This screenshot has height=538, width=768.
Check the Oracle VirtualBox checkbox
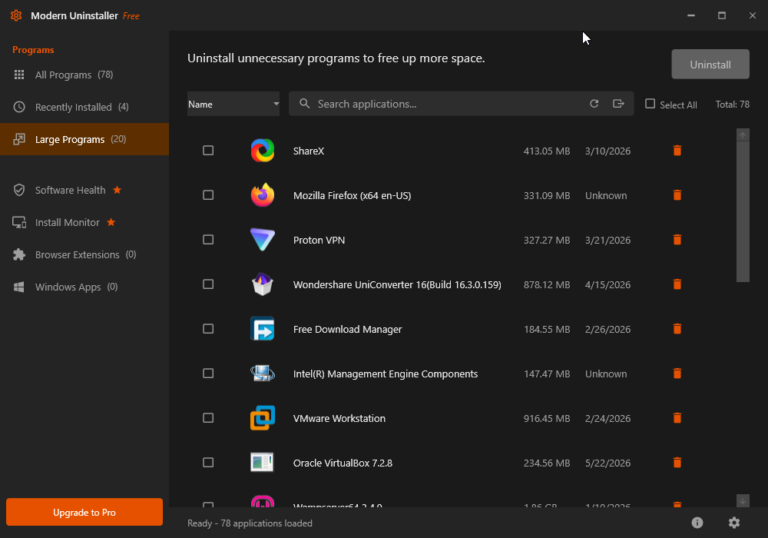point(208,463)
